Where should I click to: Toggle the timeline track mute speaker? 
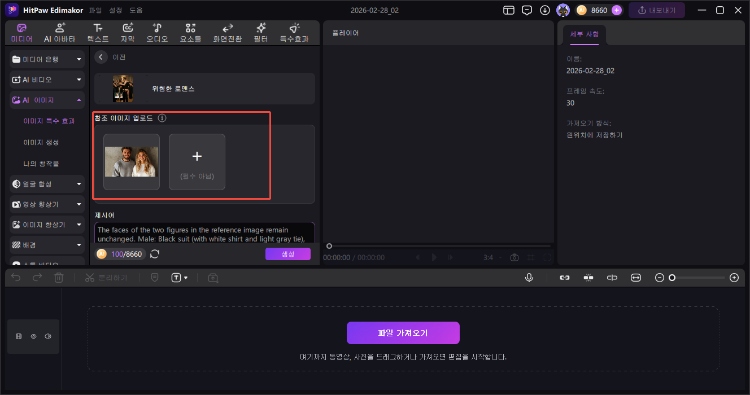[x=48, y=336]
